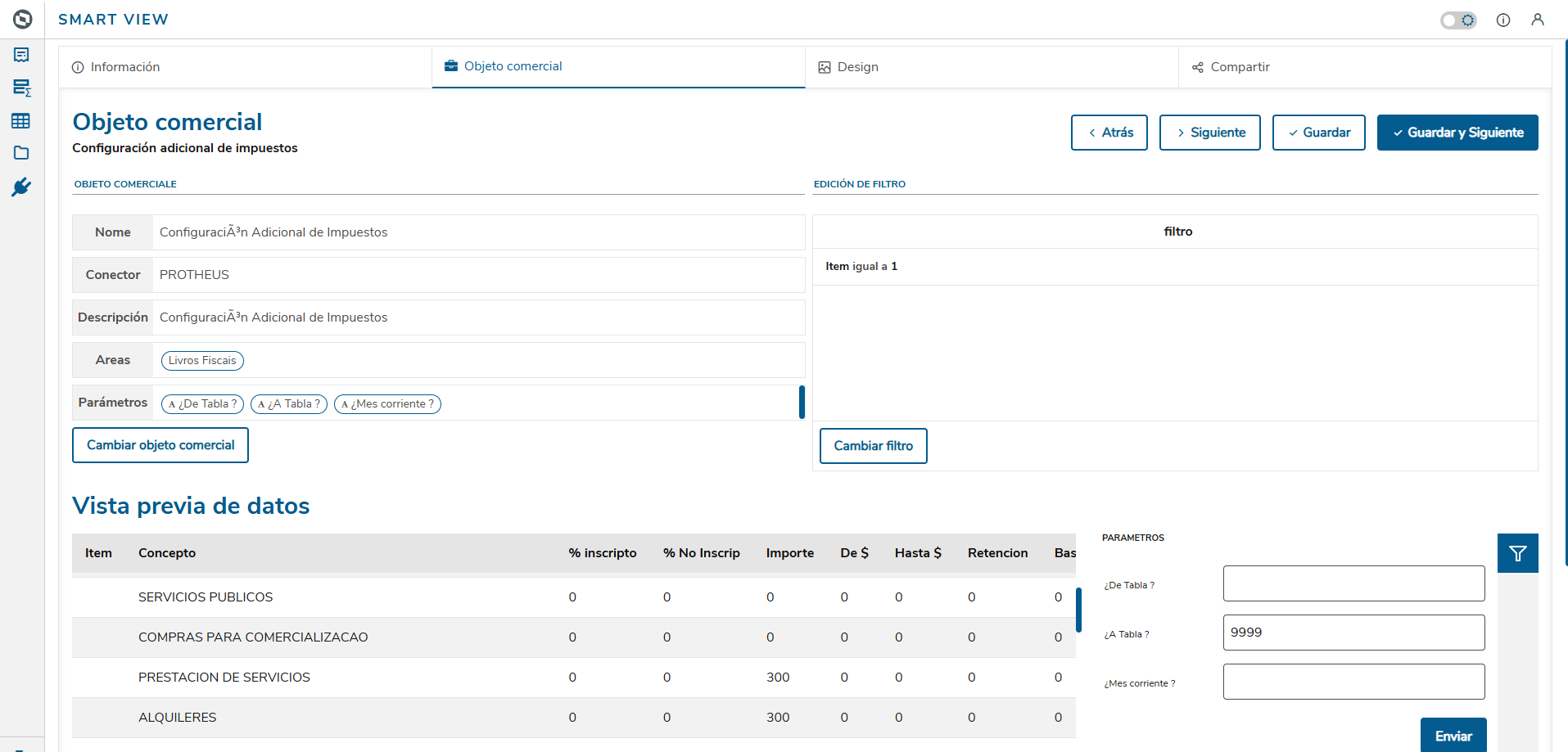Open the data table sidebar icon

click(x=21, y=121)
